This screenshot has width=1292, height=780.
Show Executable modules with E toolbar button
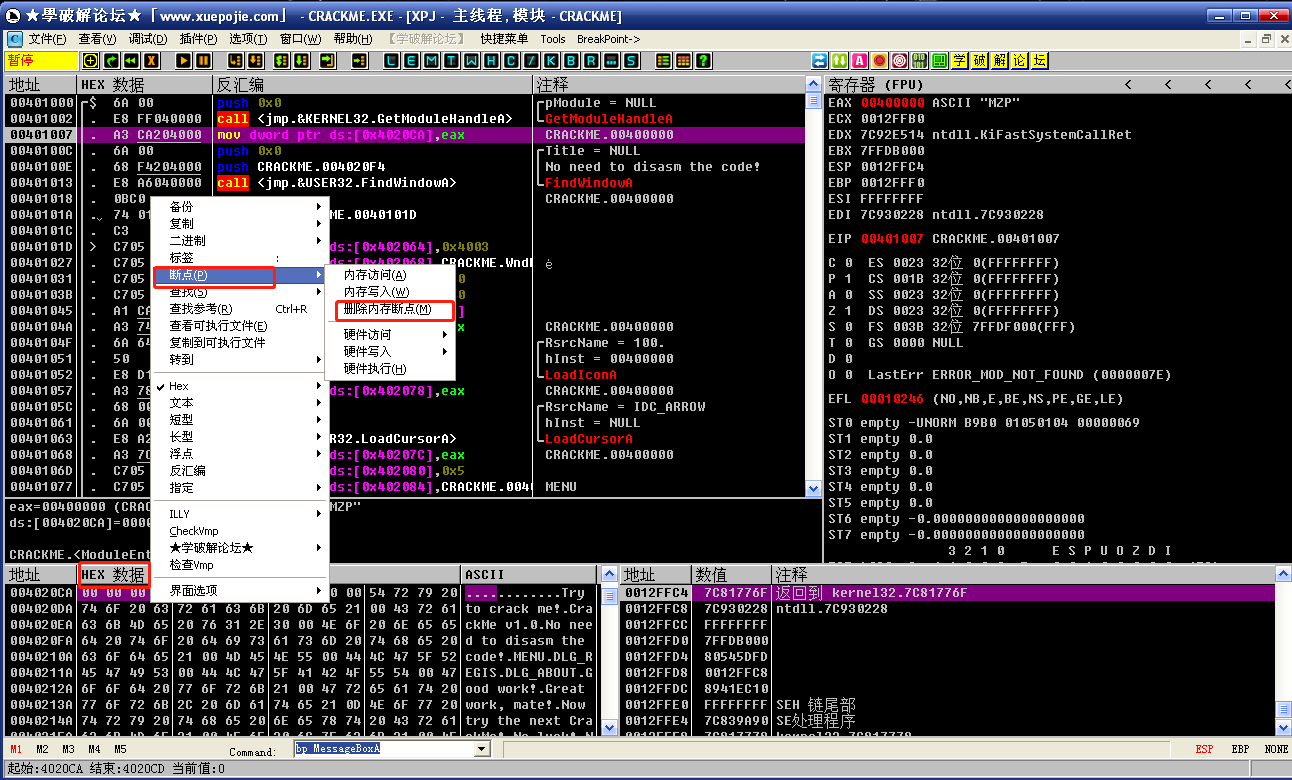(x=412, y=61)
